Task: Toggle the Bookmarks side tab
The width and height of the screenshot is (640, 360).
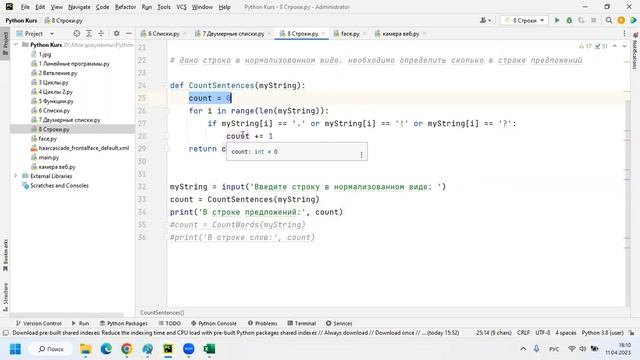Action: (x=5, y=255)
